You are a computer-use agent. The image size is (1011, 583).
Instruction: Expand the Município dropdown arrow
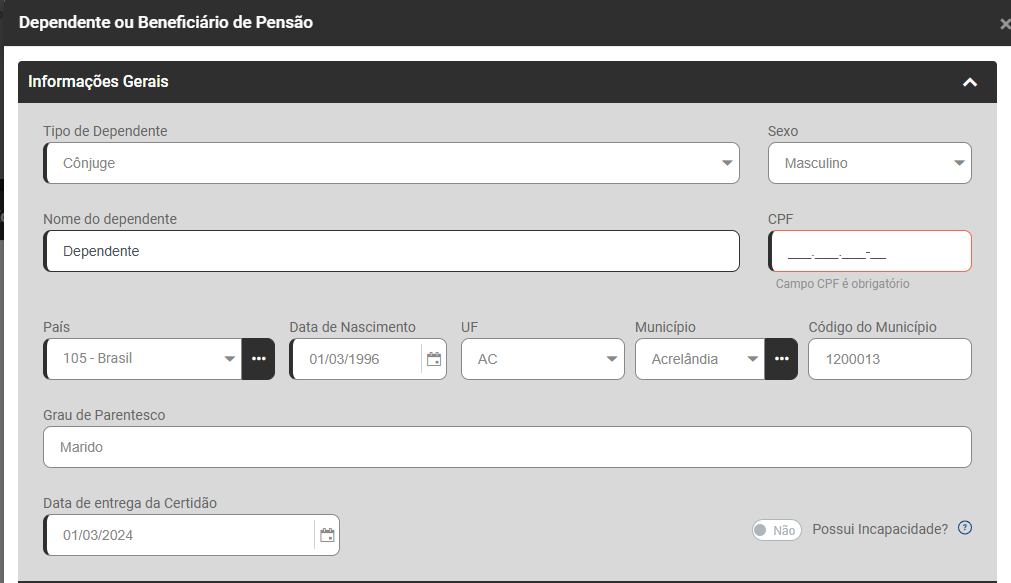tap(753, 359)
